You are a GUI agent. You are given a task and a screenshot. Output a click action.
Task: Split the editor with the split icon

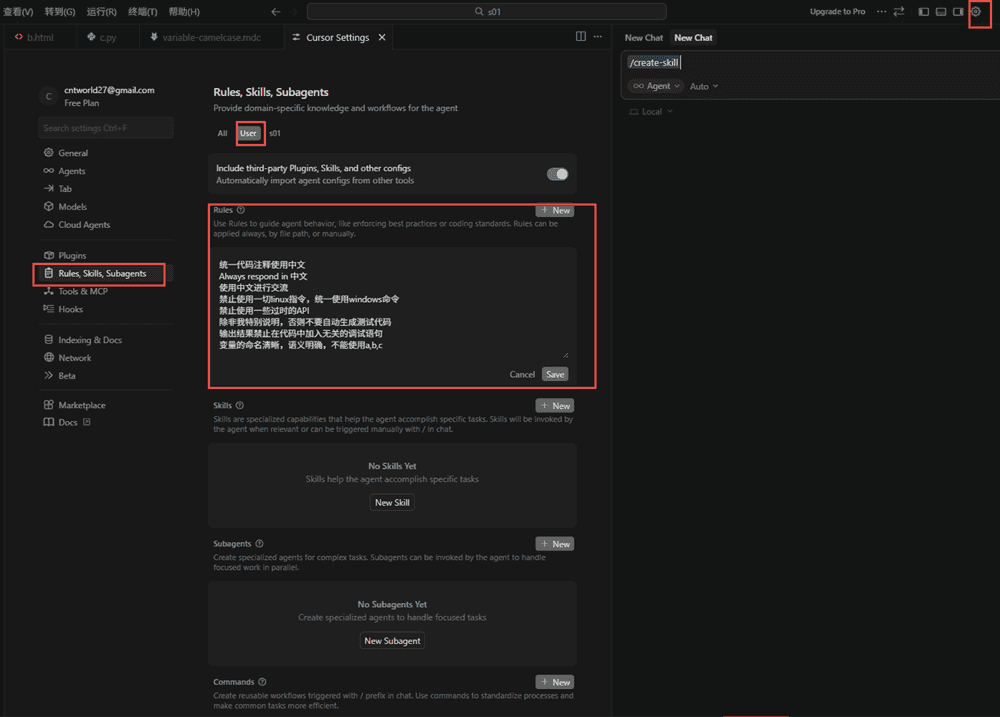(581, 37)
